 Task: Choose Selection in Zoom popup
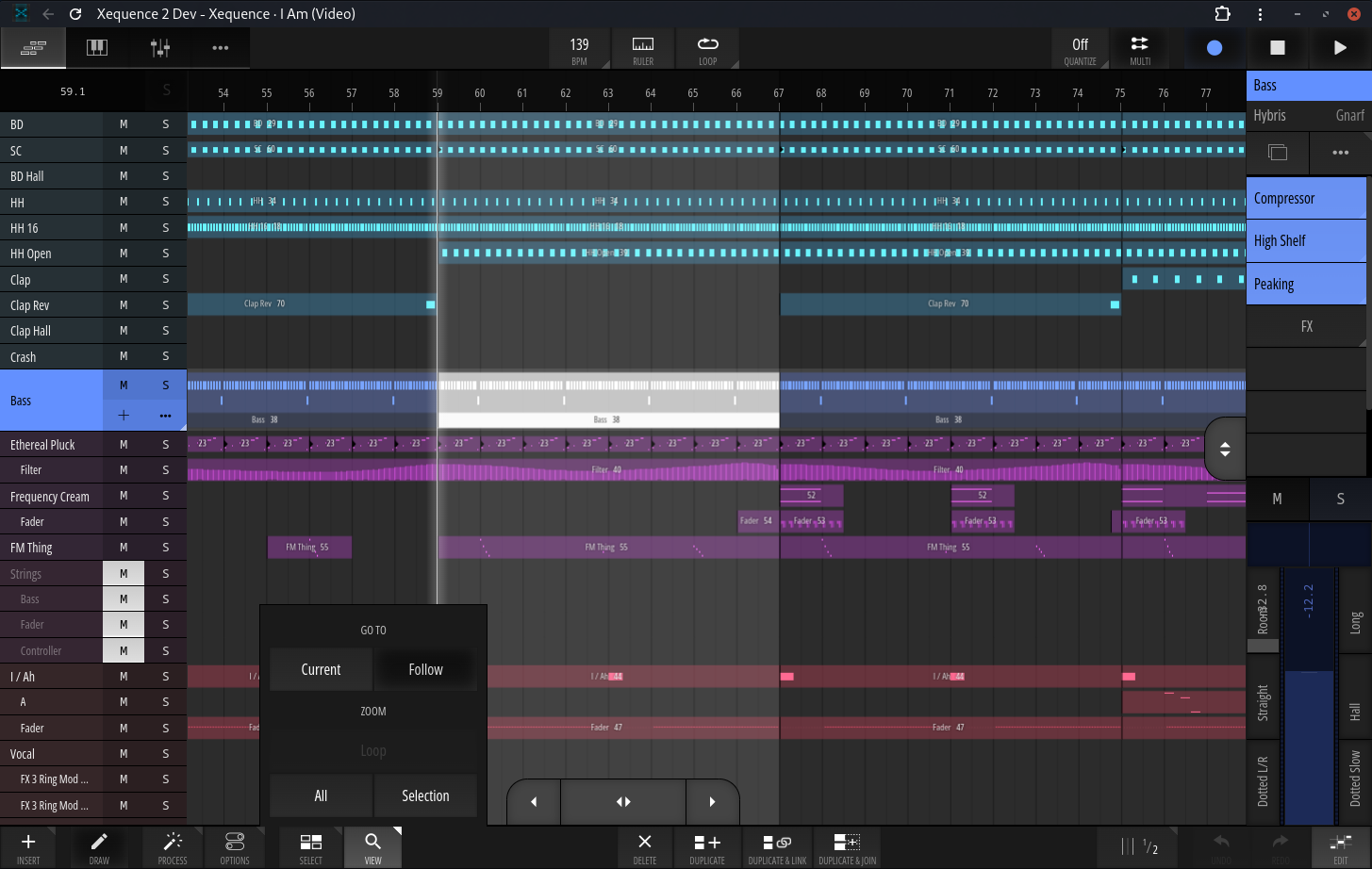tap(425, 795)
